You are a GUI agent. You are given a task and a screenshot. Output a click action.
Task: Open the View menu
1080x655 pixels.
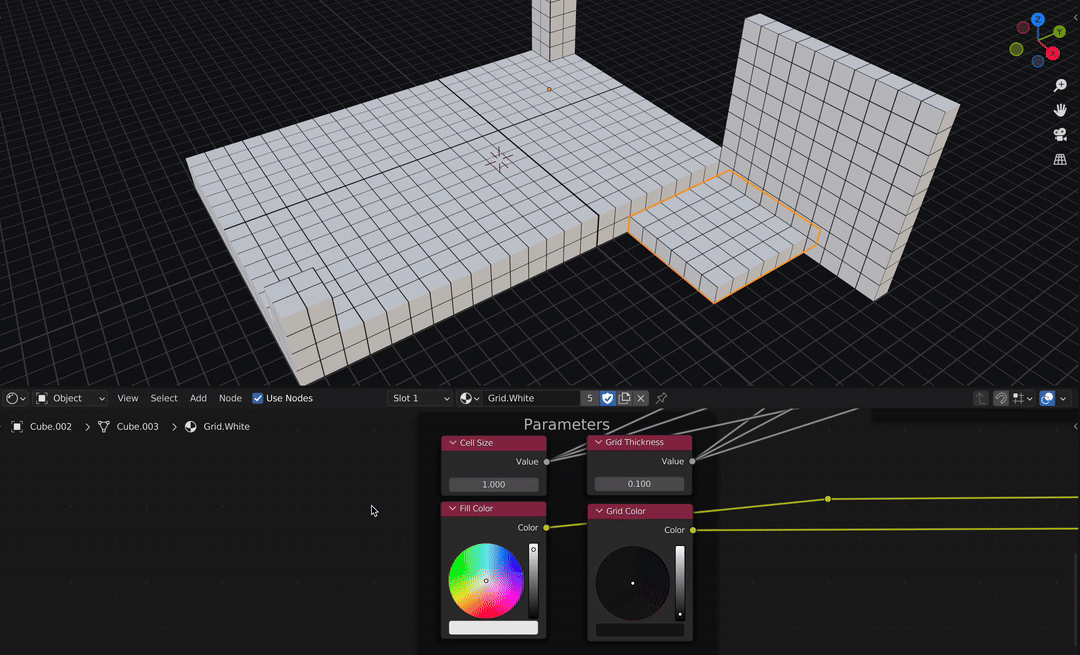tap(127, 398)
